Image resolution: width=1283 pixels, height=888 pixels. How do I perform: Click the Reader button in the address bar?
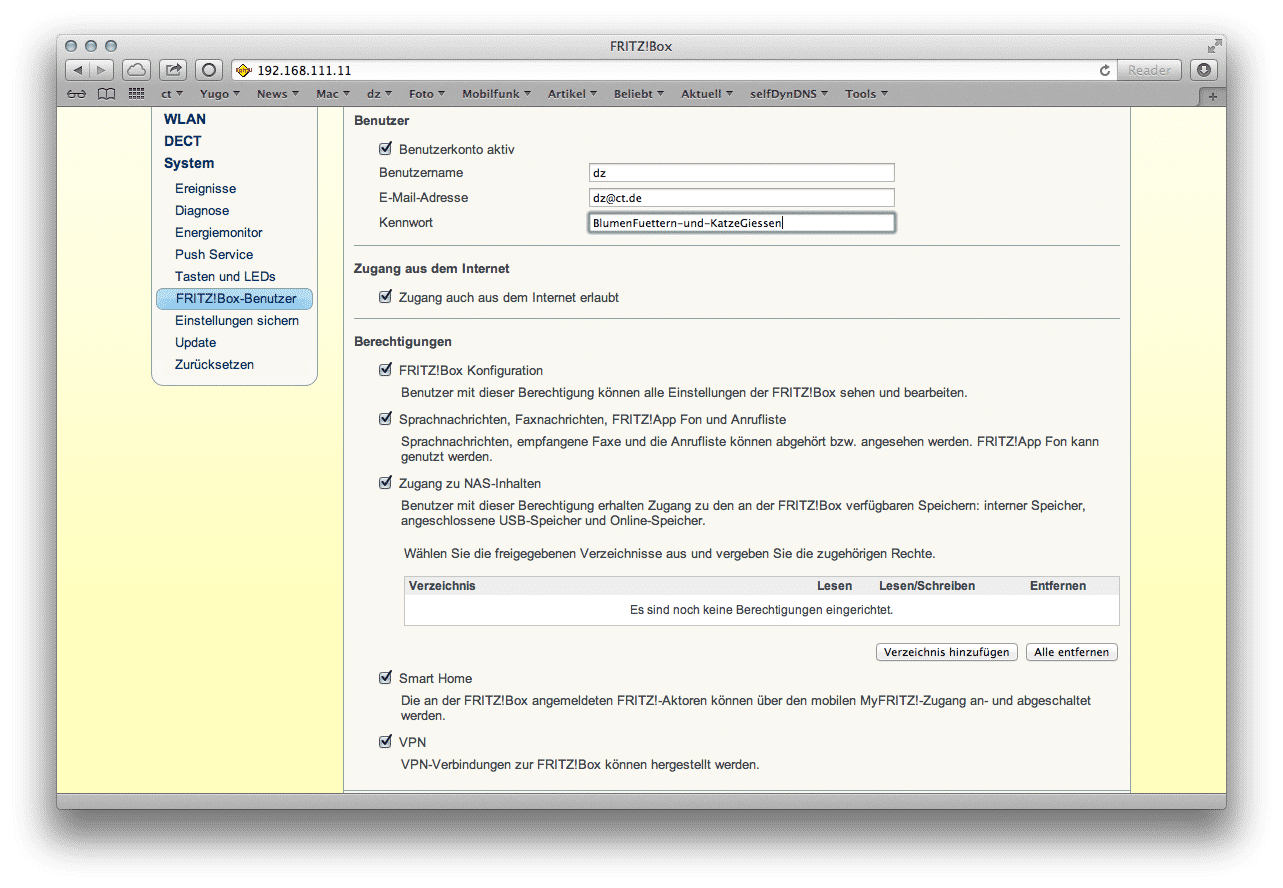point(1149,70)
